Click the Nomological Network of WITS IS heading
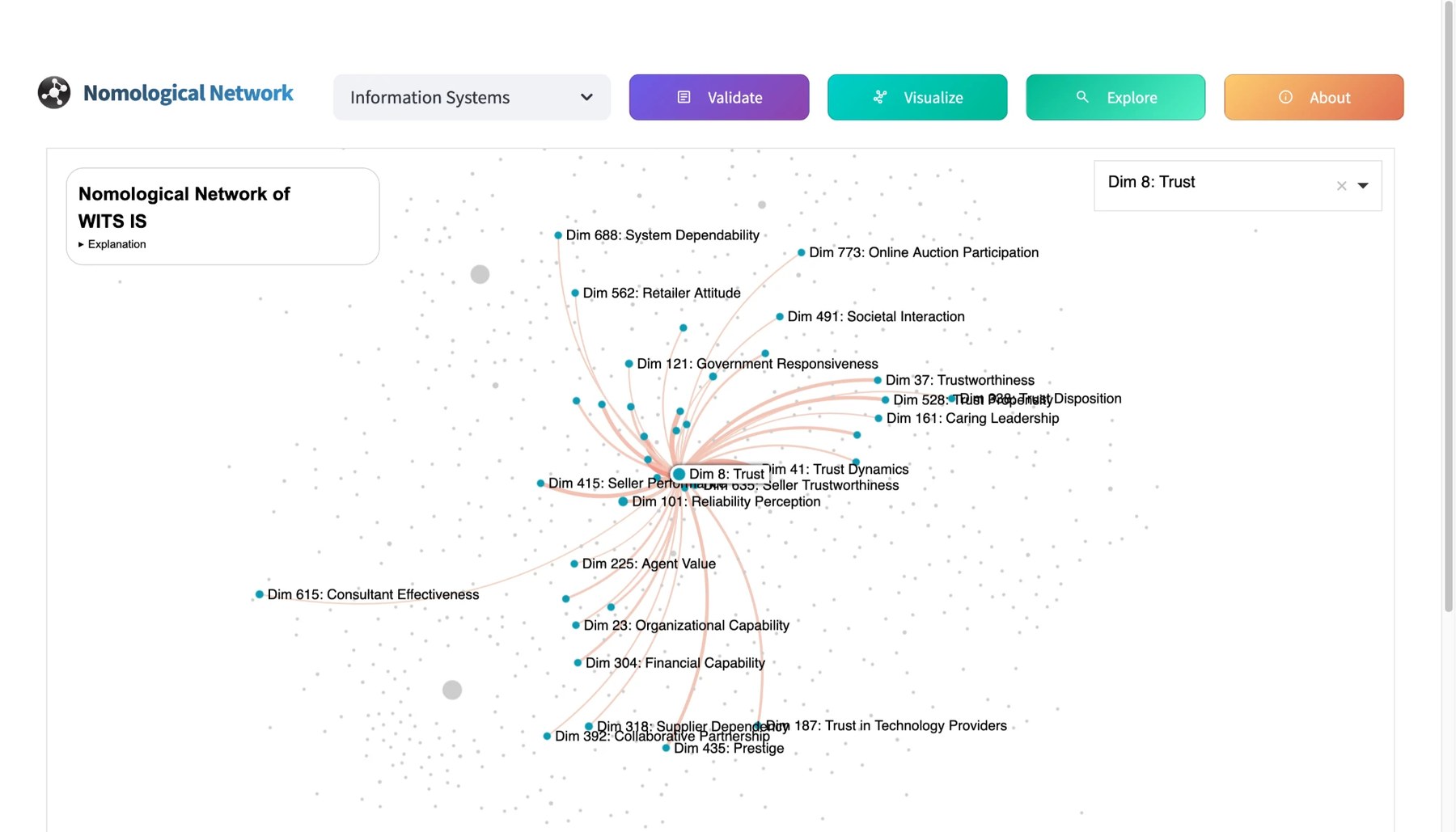The height and width of the screenshot is (832, 1456). [x=184, y=207]
